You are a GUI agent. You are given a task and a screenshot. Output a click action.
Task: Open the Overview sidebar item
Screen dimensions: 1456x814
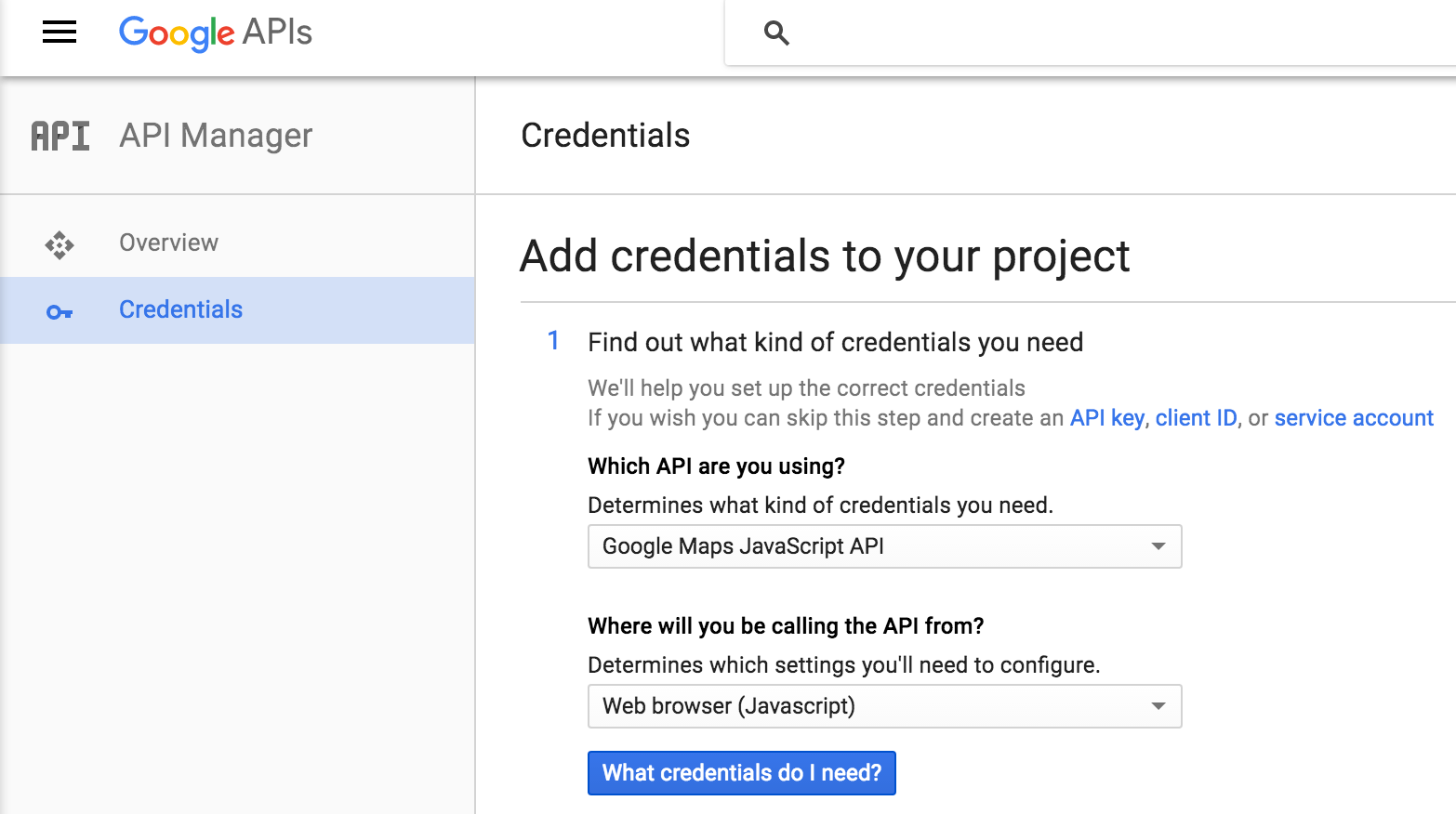(168, 243)
